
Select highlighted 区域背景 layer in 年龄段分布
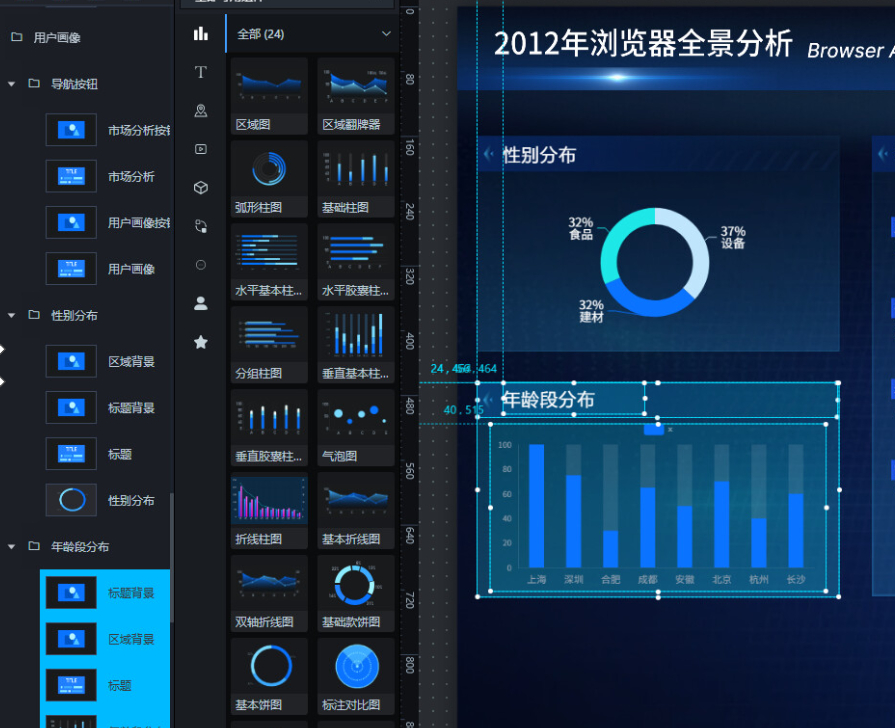tap(106, 639)
